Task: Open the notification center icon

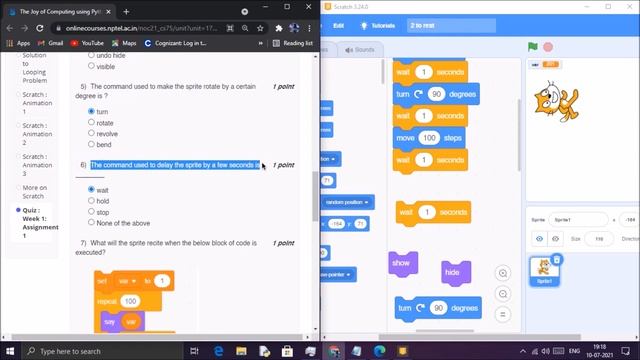Action: click(625, 351)
